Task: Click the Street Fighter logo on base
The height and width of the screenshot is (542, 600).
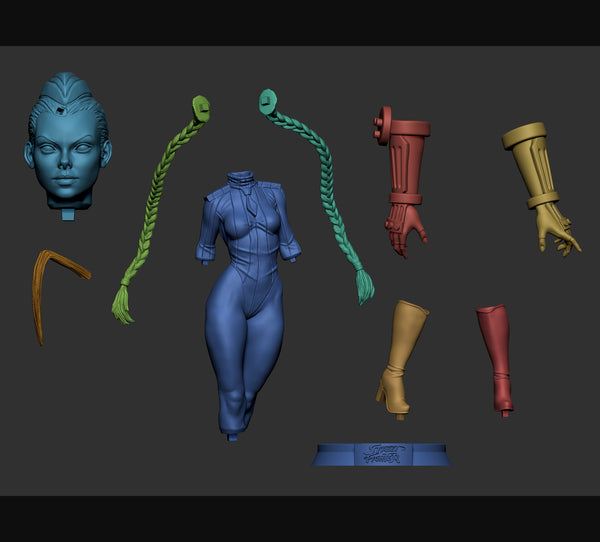Action: coord(384,454)
